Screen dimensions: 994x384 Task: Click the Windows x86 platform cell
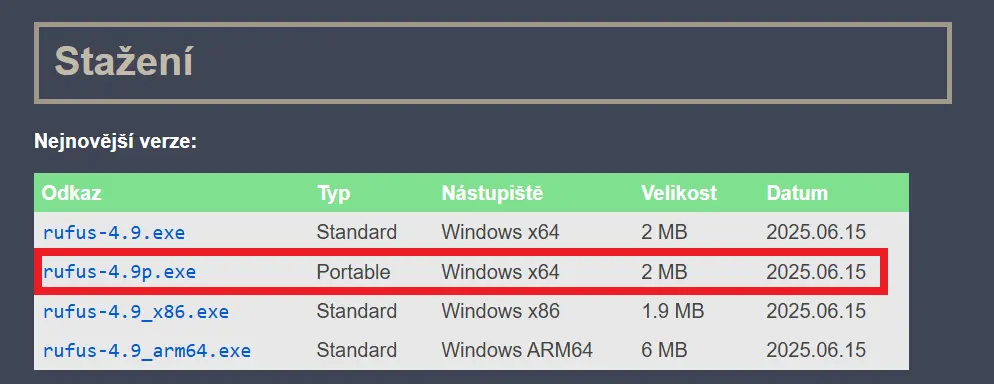pyautogui.click(x=500, y=312)
